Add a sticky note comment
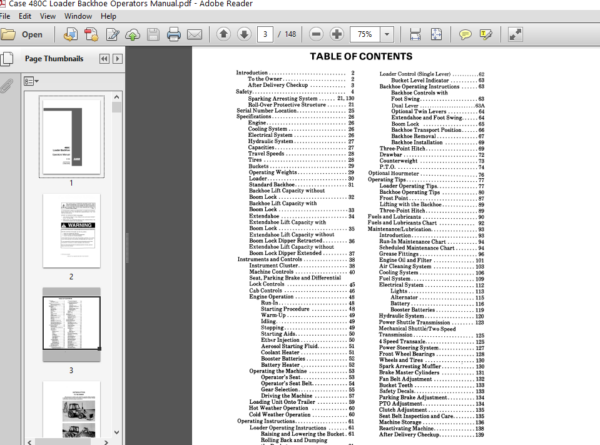Viewport: 600px width, 445px height. (x=465, y=35)
